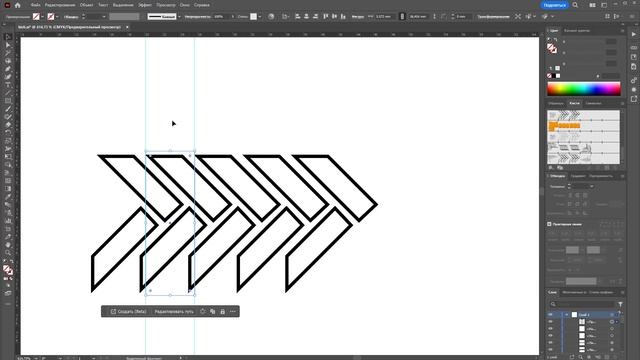Toggle visibility of the Слой 1 layer
This screenshot has width=640, height=360.
pos(551,315)
